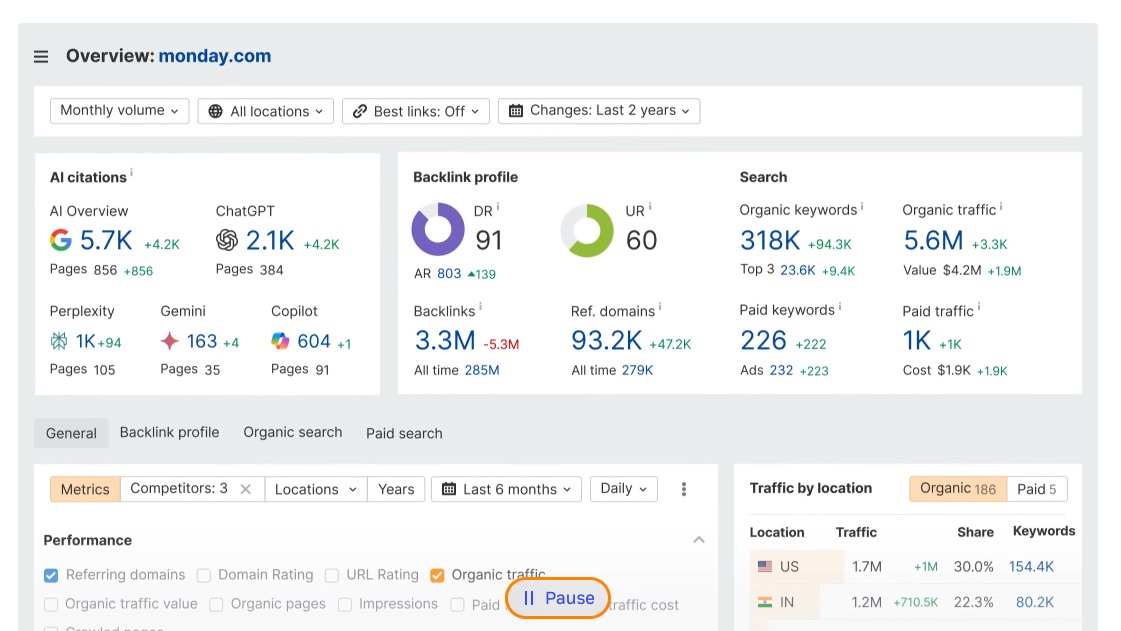Click the Copilot logo icon

pos(280,341)
